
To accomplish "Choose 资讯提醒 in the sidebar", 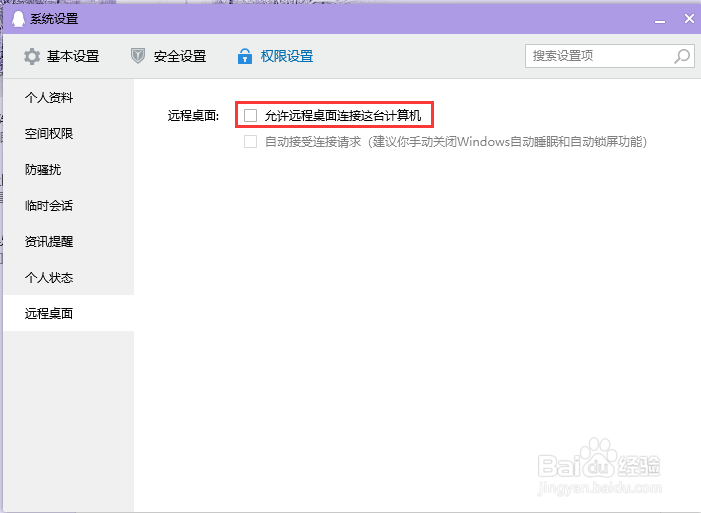I will [x=68, y=242].
